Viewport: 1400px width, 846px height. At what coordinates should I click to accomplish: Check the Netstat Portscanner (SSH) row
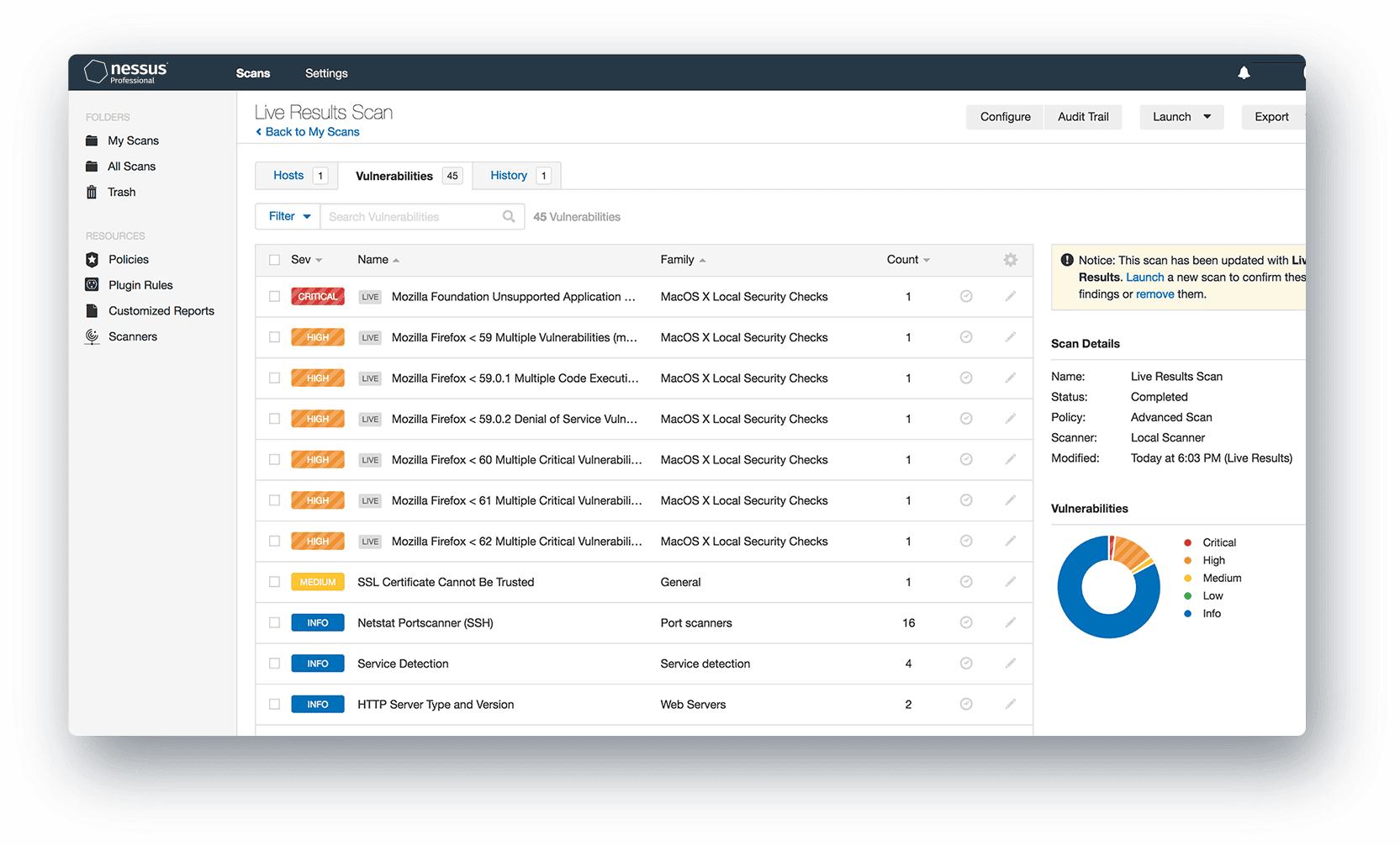point(274,622)
